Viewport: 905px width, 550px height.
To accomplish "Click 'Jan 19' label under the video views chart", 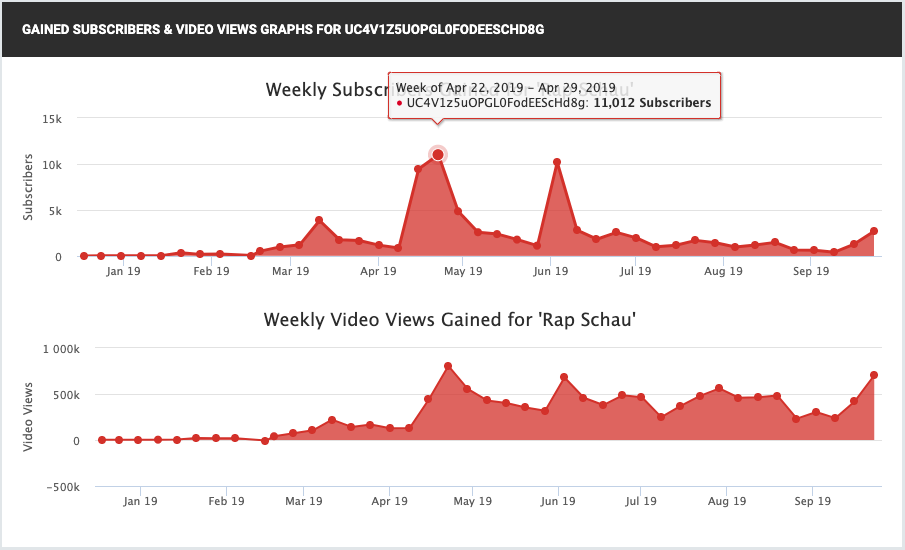I will [x=140, y=501].
